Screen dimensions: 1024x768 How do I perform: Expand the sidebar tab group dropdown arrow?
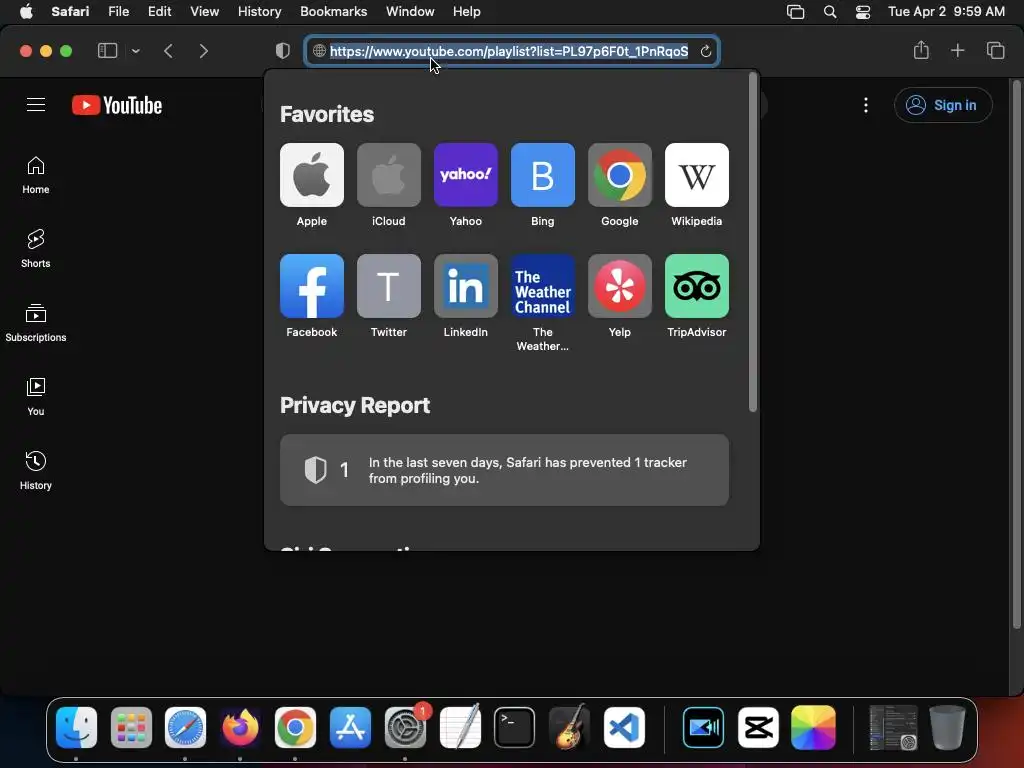point(135,51)
